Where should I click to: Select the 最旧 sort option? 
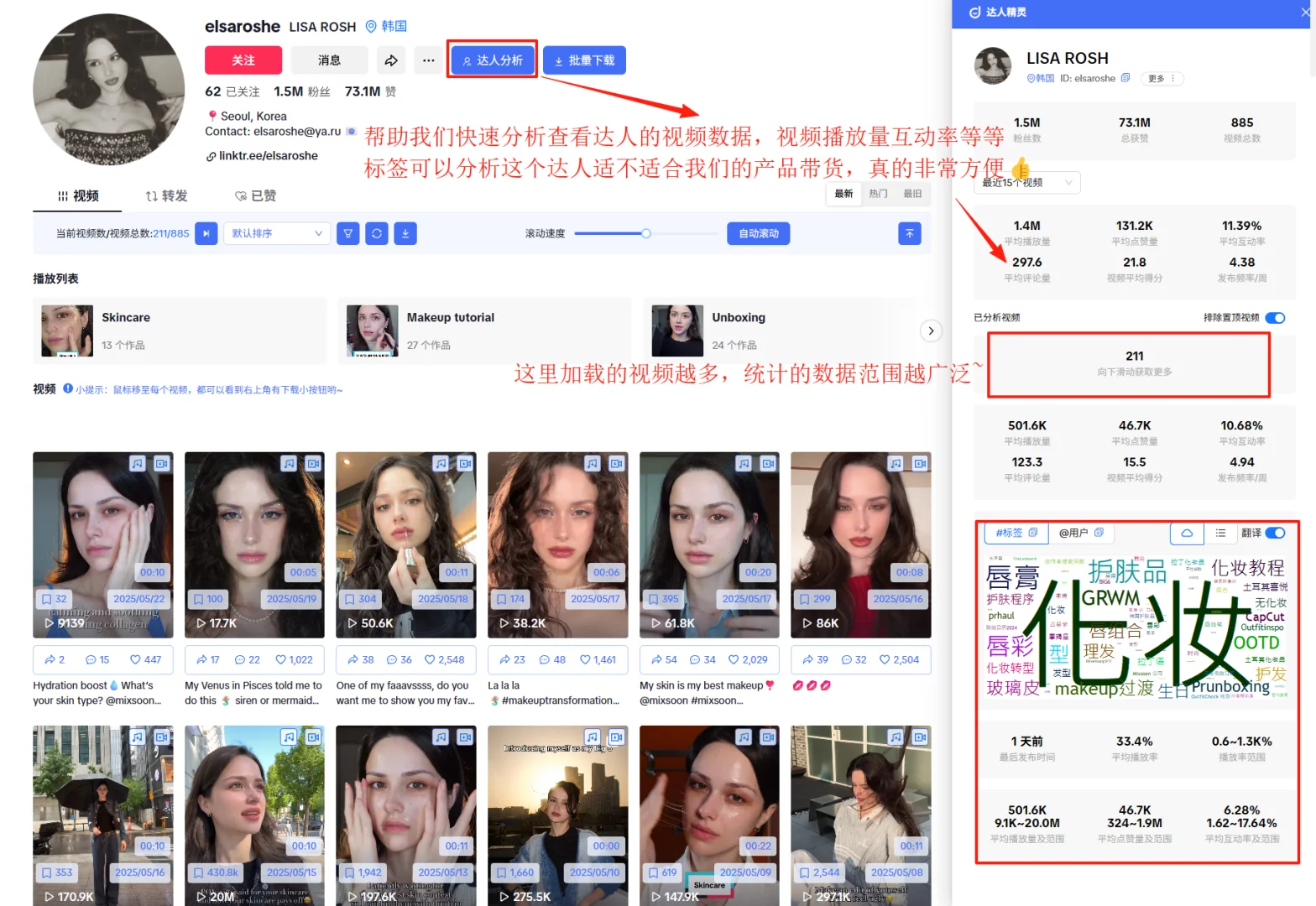[x=912, y=194]
